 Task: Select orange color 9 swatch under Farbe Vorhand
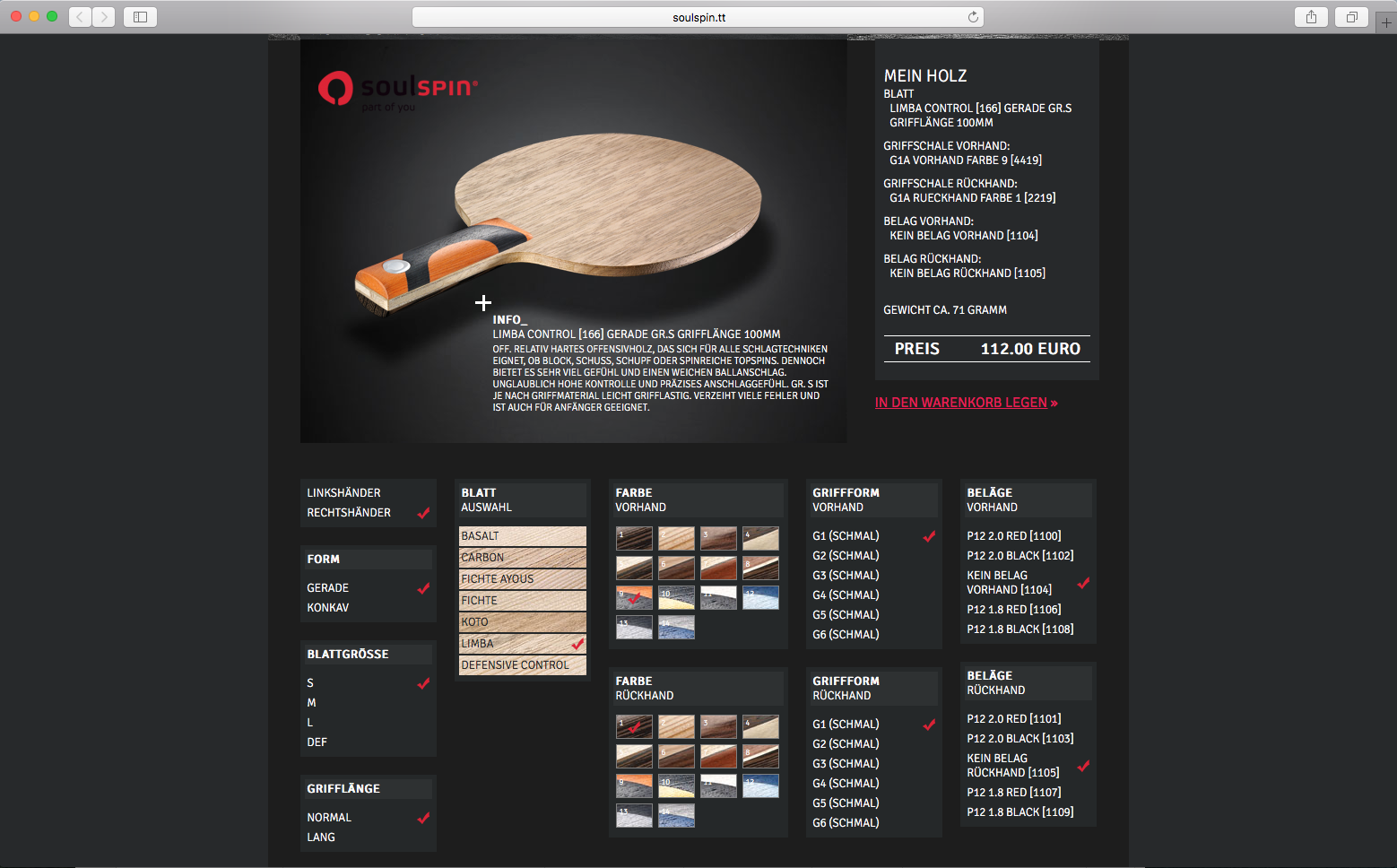click(634, 598)
